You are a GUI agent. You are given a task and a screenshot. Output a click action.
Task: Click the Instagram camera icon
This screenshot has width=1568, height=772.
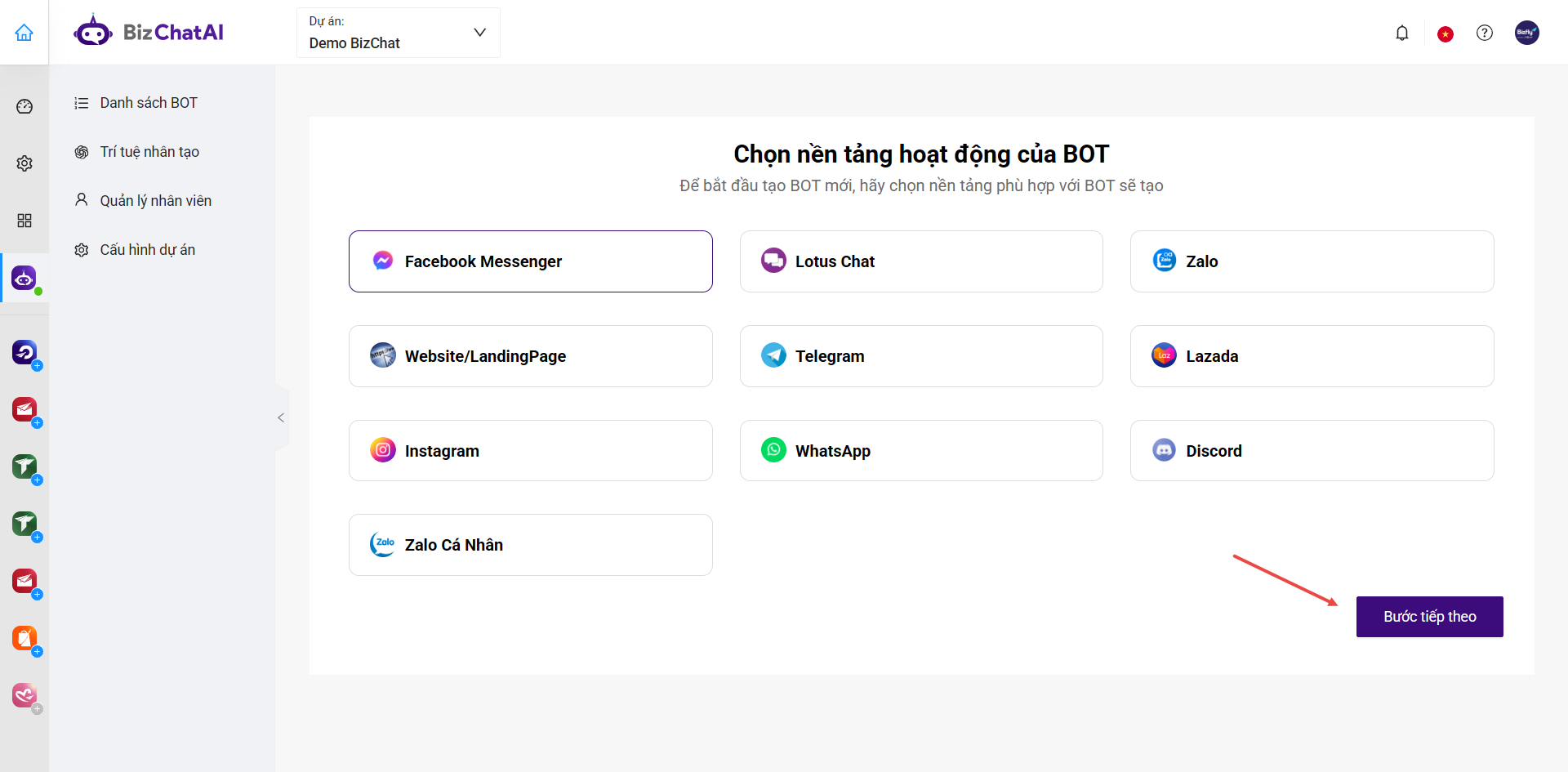[383, 450]
